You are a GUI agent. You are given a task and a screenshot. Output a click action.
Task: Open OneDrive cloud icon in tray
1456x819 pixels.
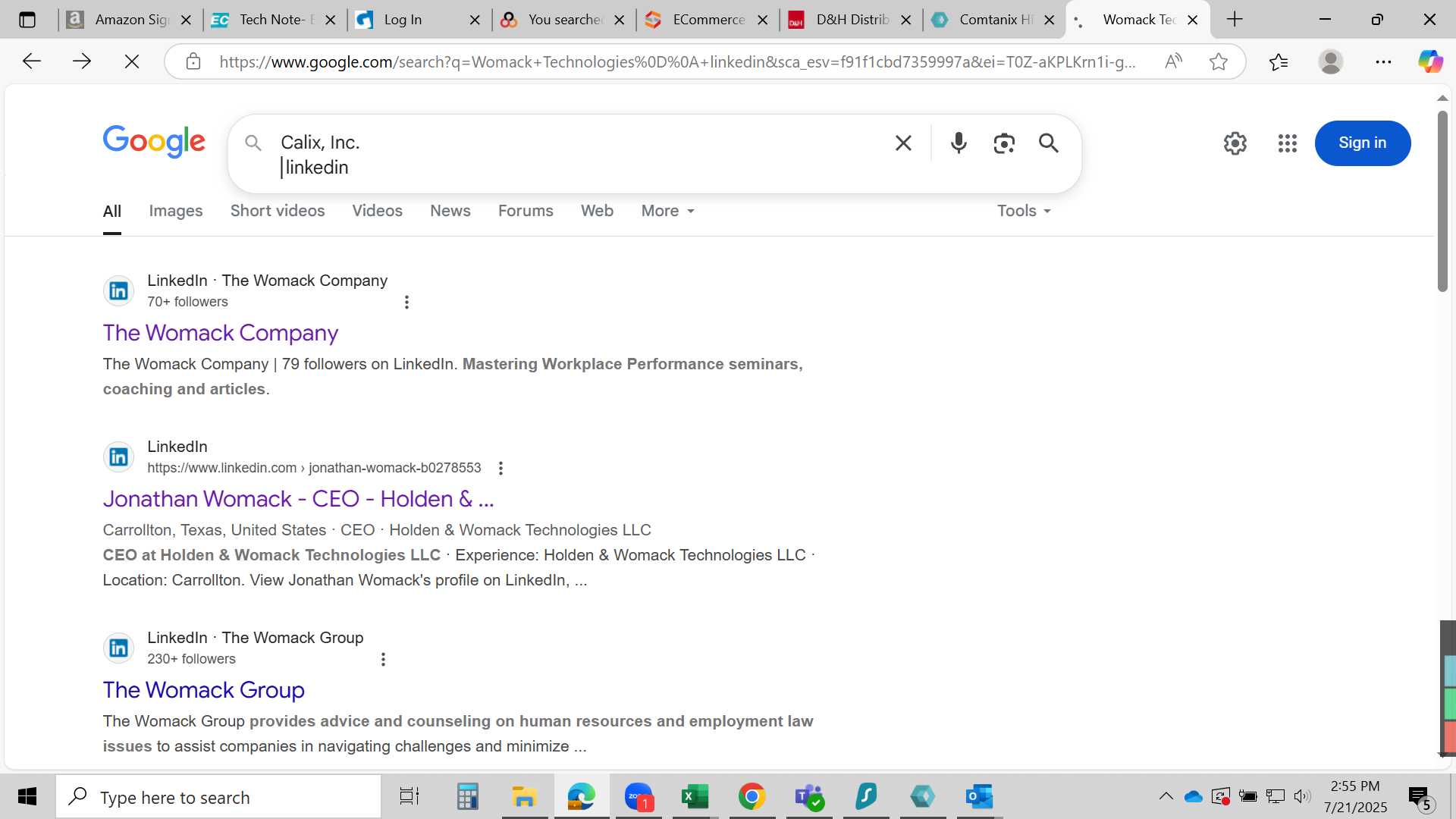click(x=1194, y=797)
